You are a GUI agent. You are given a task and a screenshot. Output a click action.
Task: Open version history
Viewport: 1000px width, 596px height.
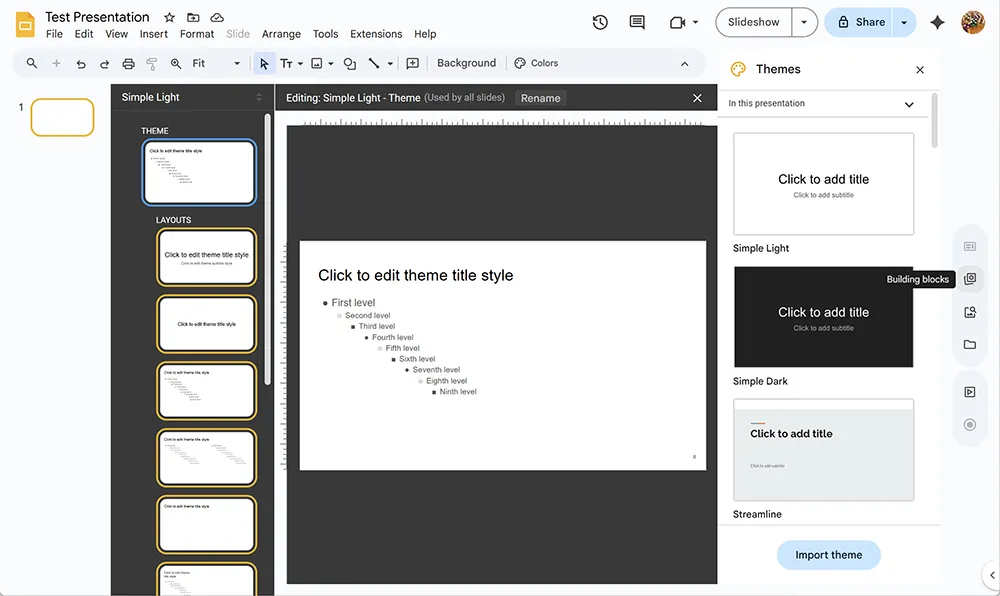point(599,21)
